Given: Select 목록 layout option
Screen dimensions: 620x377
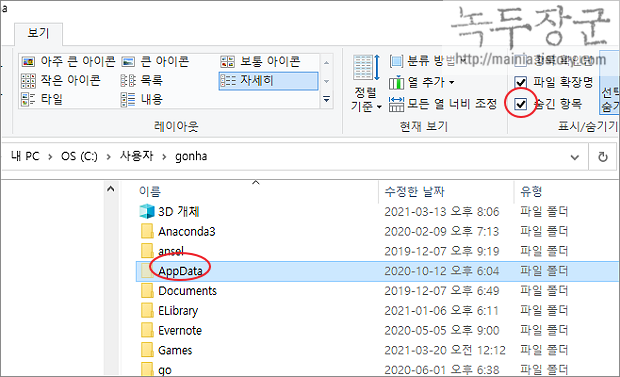Looking at the screenshot, I should pos(142,81).
